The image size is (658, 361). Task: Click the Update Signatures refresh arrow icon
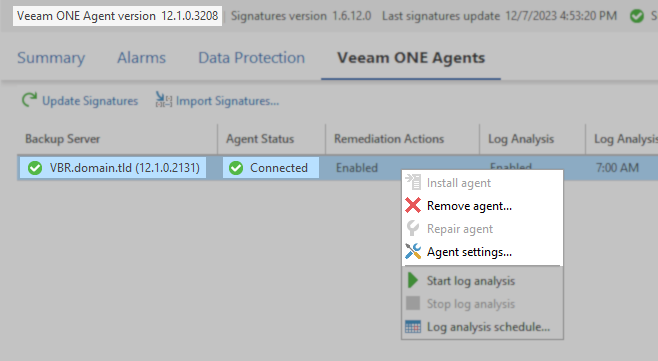pos(29,100)
